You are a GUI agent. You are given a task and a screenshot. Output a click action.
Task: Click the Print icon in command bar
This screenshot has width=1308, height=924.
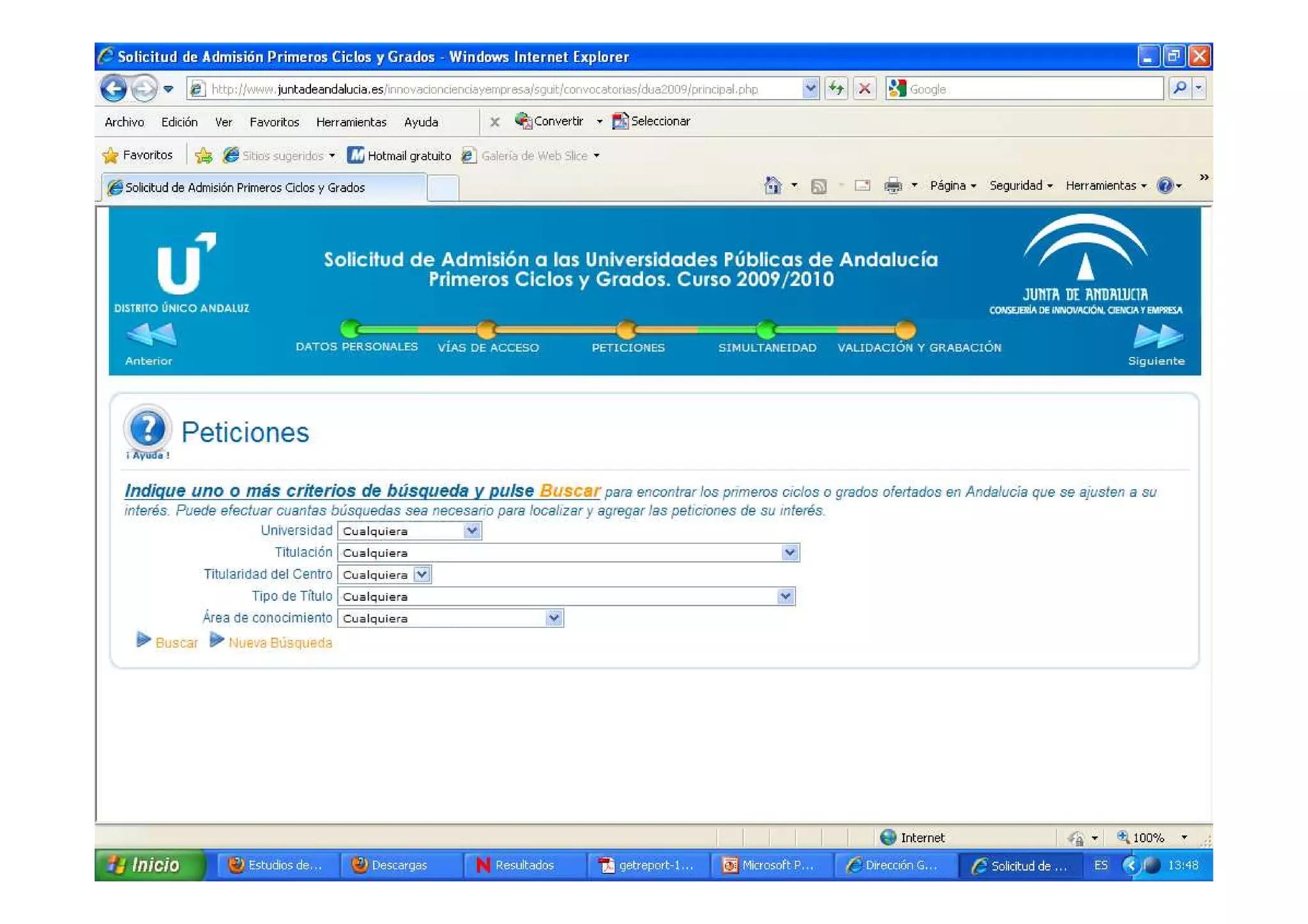coord(892,186)
